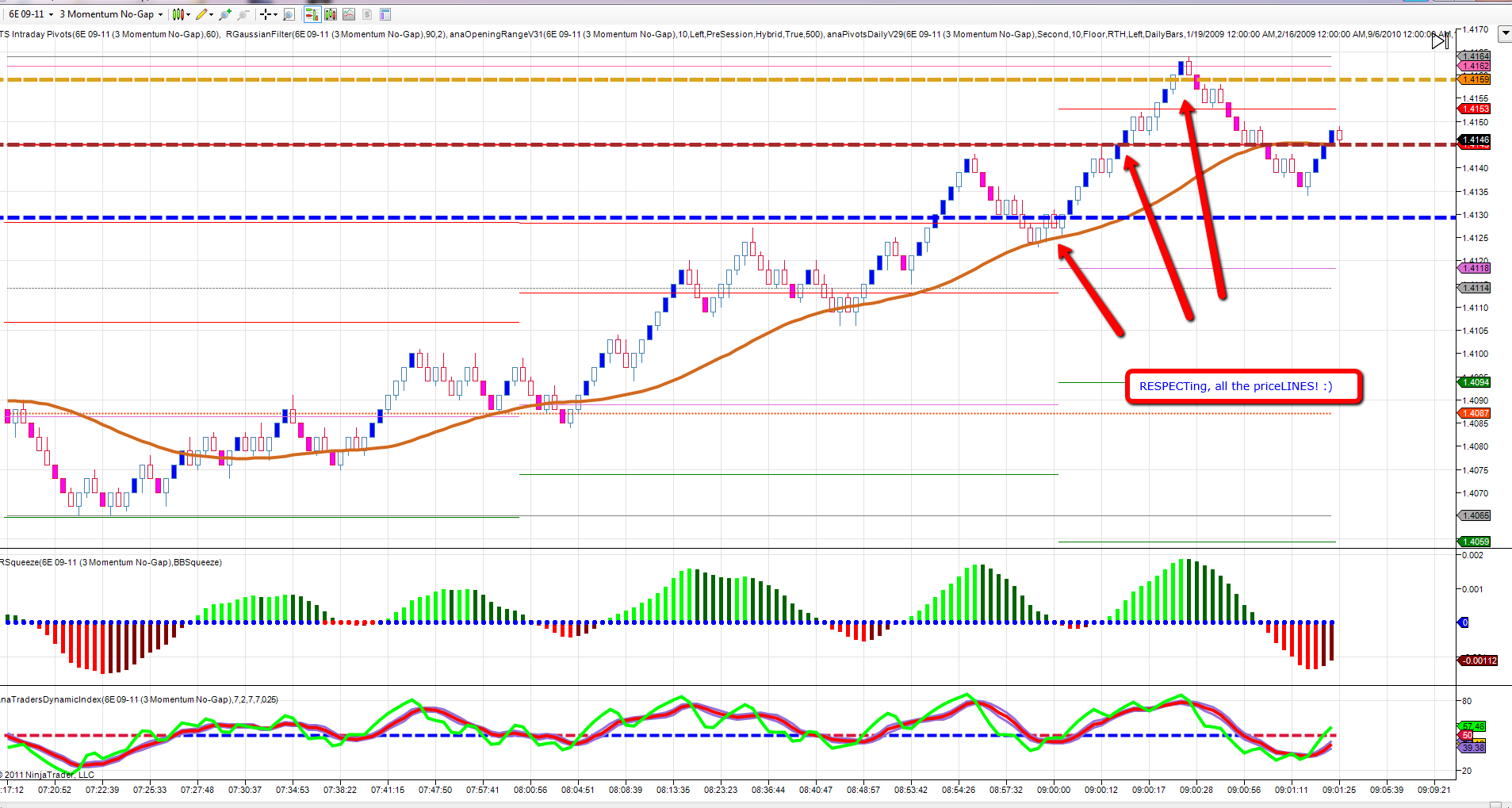1512x808 pixels.
Task: Click the 80 TDI axis label
Action: point(1467,701)
